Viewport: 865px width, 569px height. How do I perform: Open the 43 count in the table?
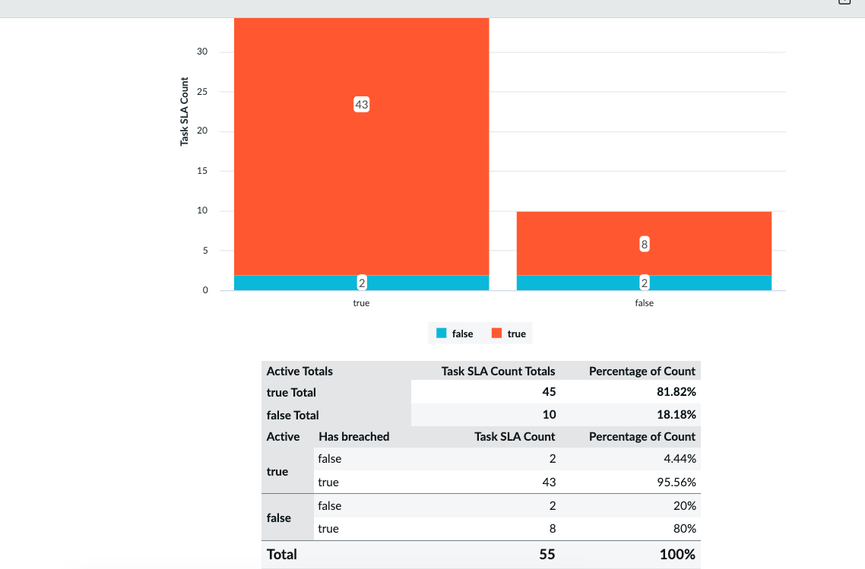click(x=548, y=482)
